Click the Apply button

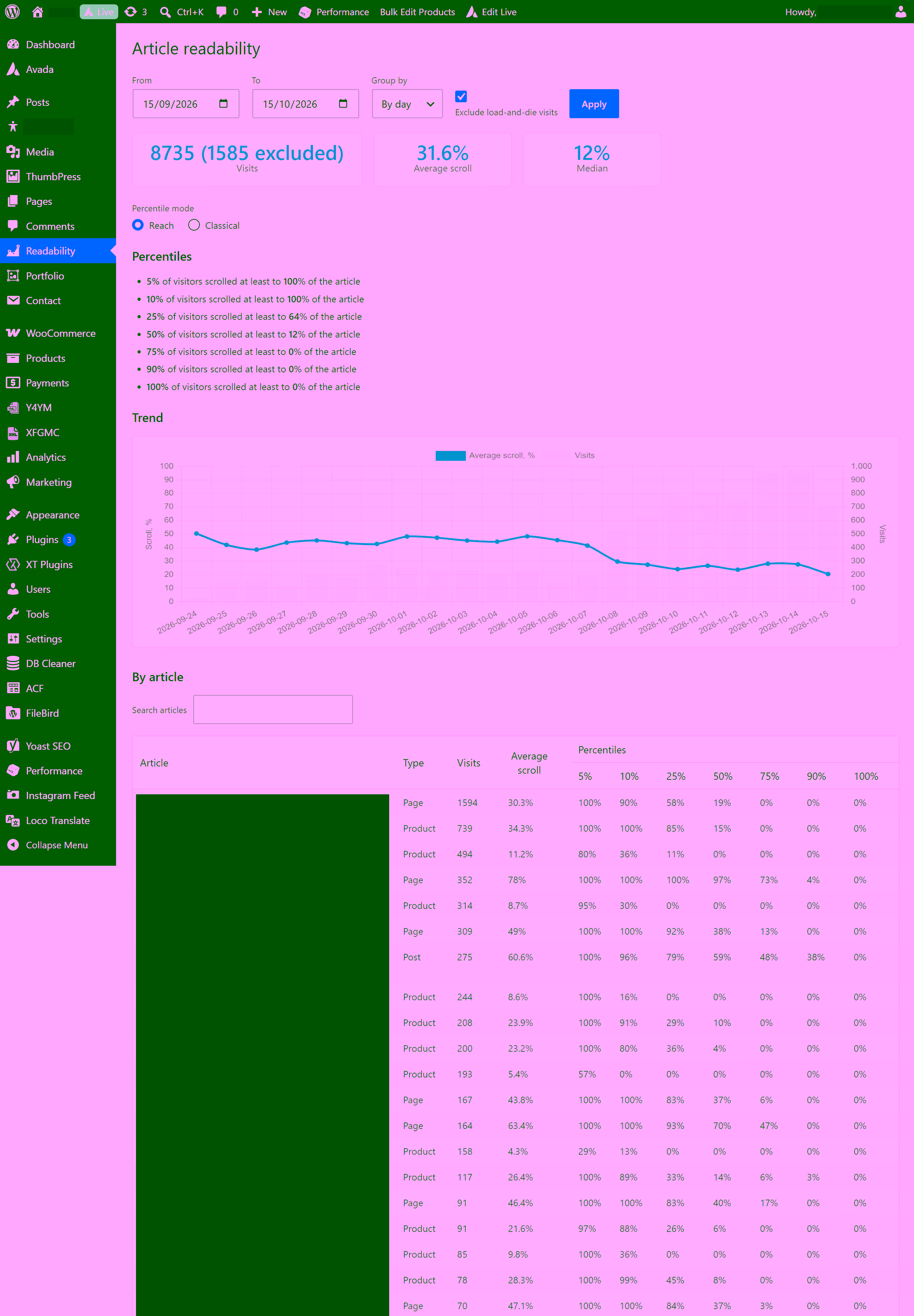pyautogui.click(x=594, y=104)
